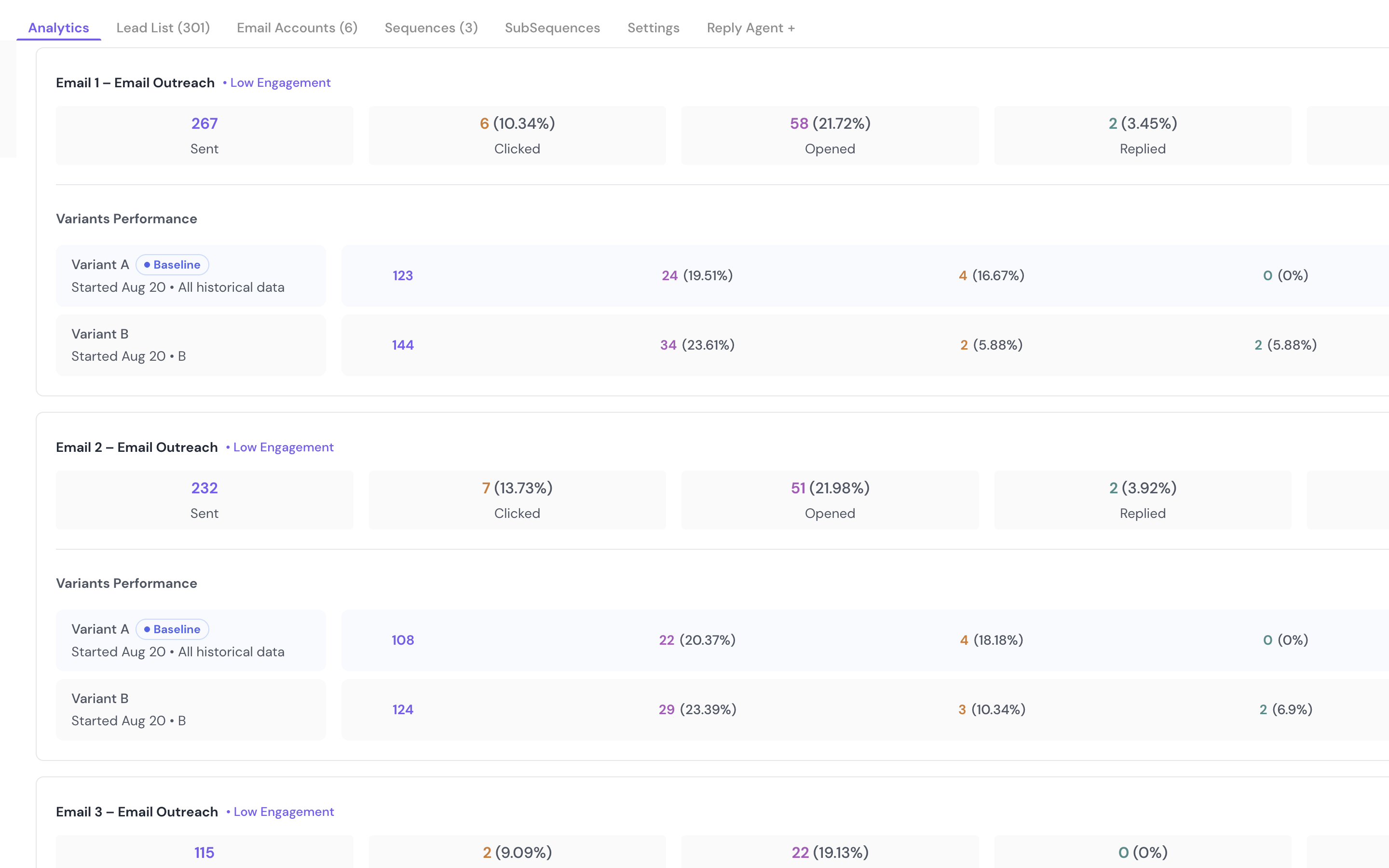Viewport: 1389px width, 868px height.
Task: Select Email 3 stat 22 (19.13%)
Action: coord(830,853)
